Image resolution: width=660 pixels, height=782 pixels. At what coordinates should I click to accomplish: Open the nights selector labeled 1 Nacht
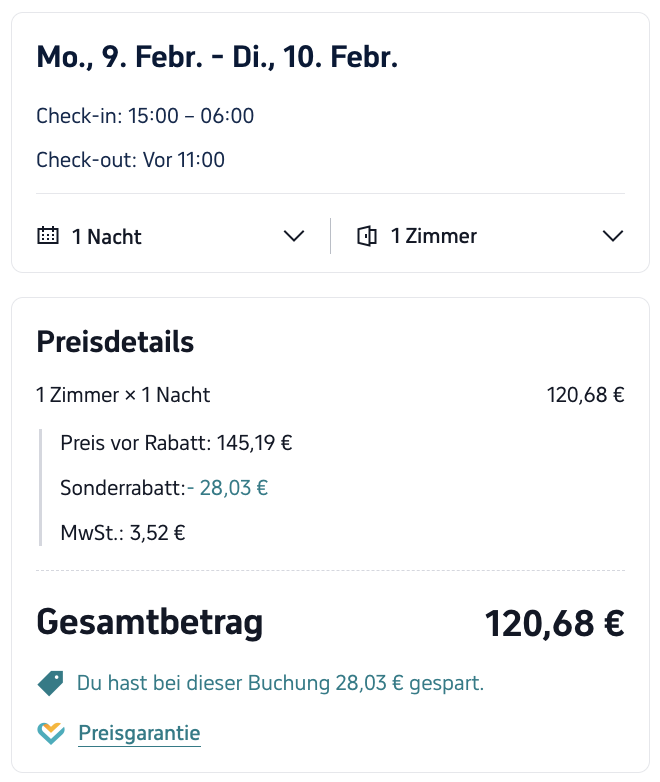[106, 237]
